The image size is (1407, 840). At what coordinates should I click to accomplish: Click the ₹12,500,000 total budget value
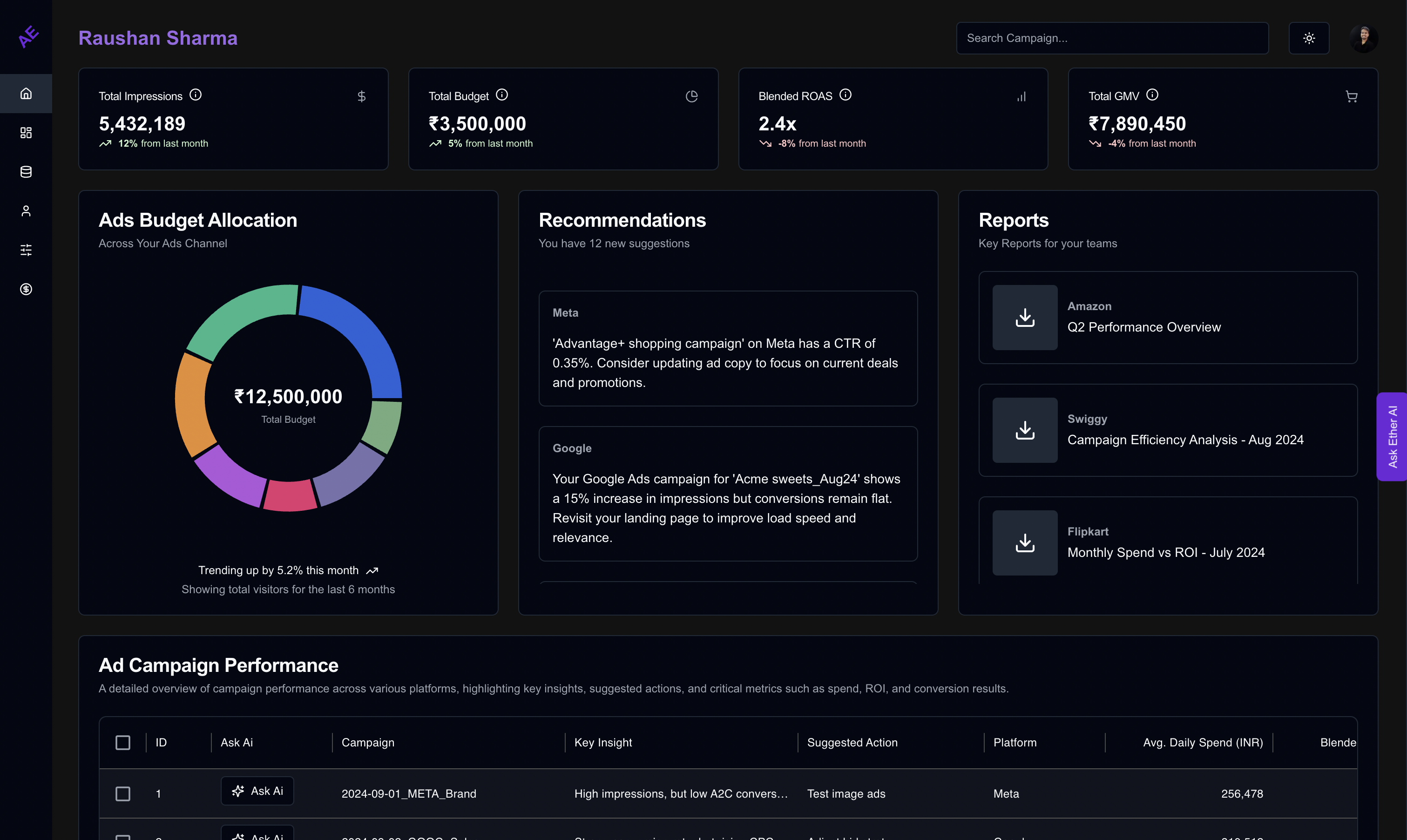coord(288,396)
